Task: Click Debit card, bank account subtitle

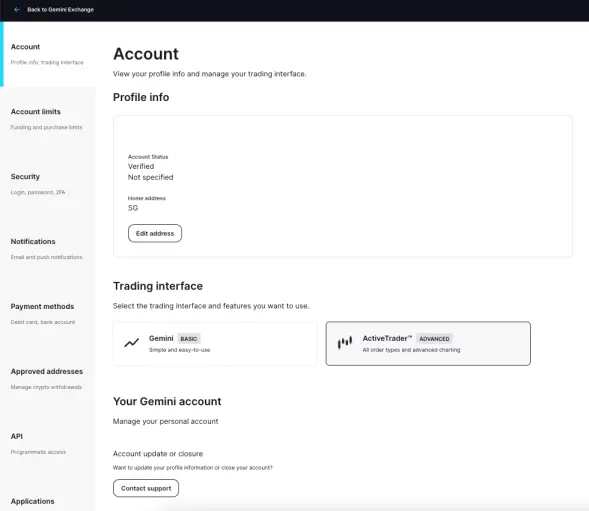Action: pos(43,322)
